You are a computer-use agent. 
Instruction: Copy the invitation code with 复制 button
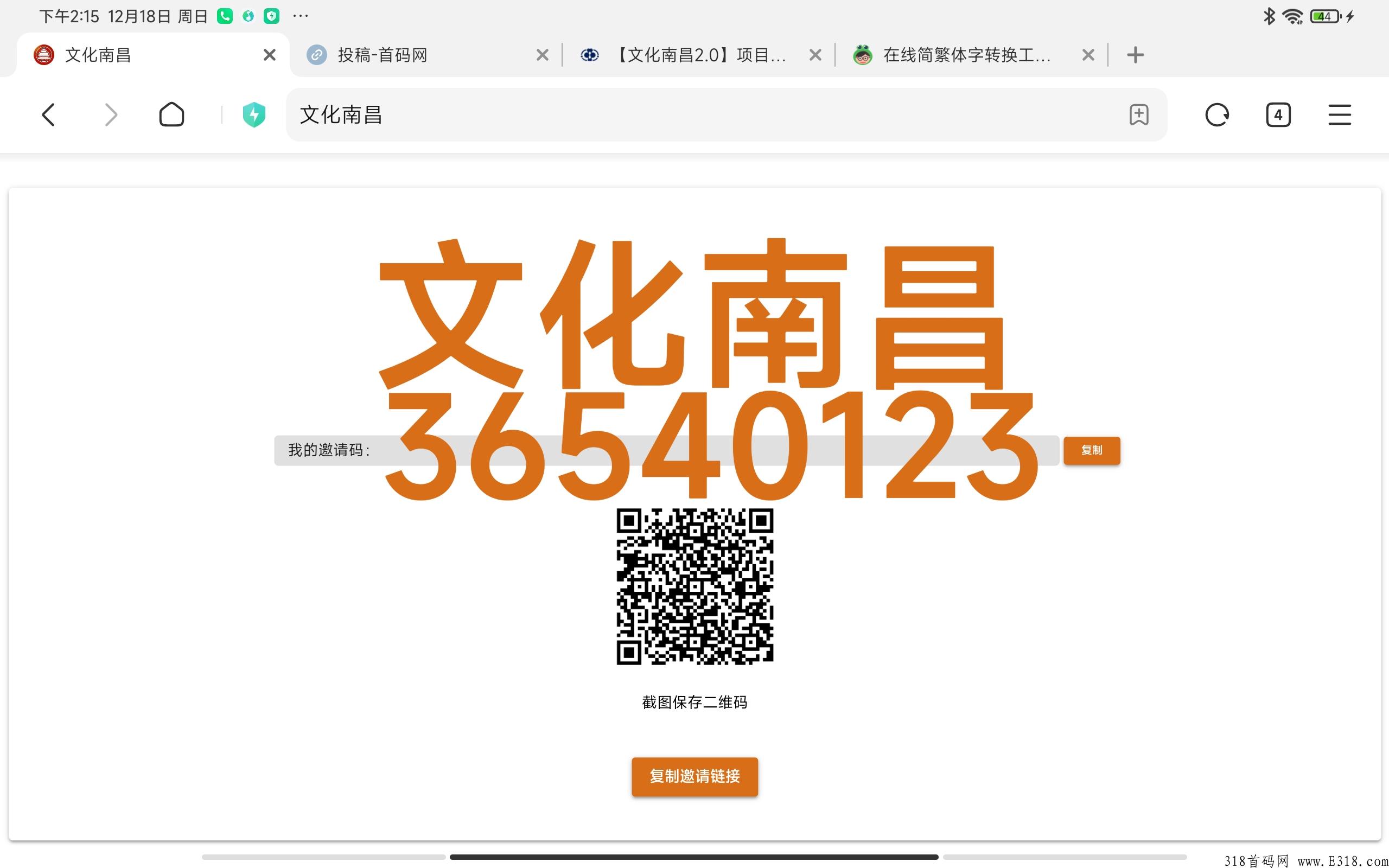click(x=1092, y=450)
